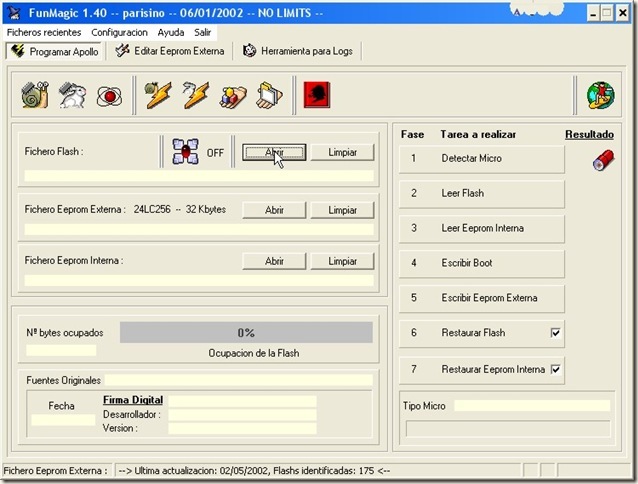Click the FunMagic title bar app icon
The image size is (638, 484).
(15, 13)
